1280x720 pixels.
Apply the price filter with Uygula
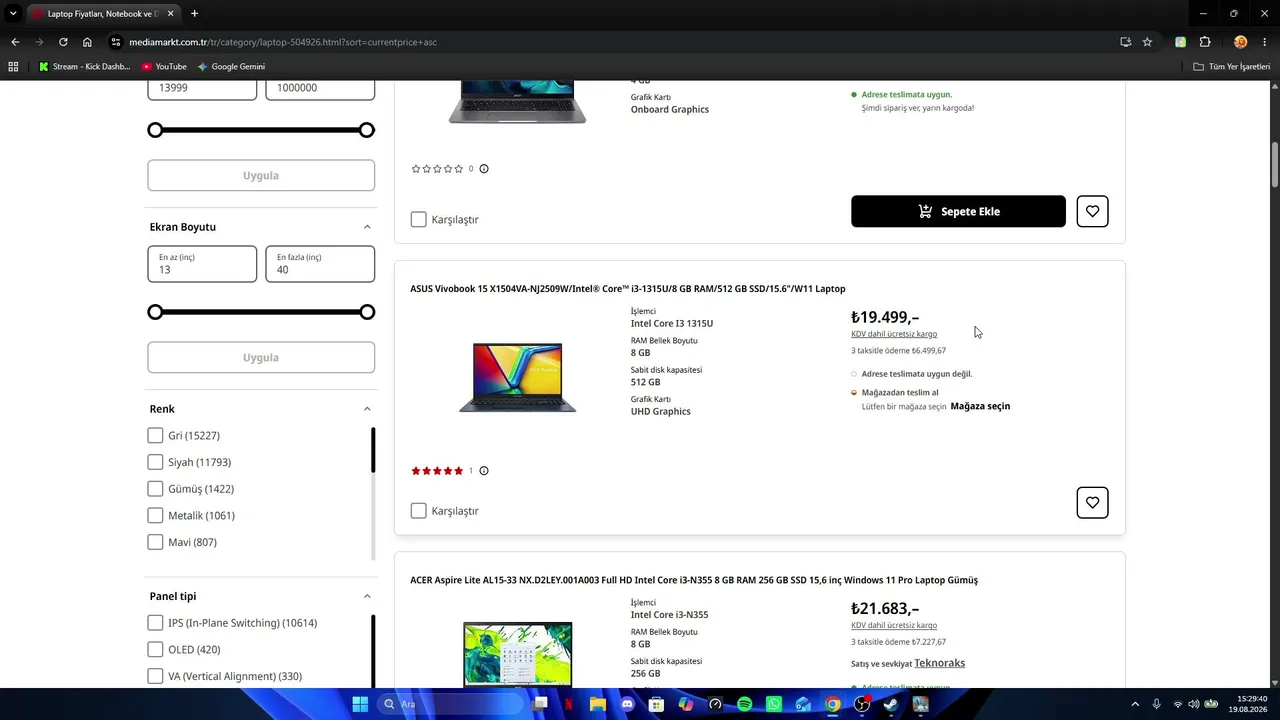coord(261,175)
